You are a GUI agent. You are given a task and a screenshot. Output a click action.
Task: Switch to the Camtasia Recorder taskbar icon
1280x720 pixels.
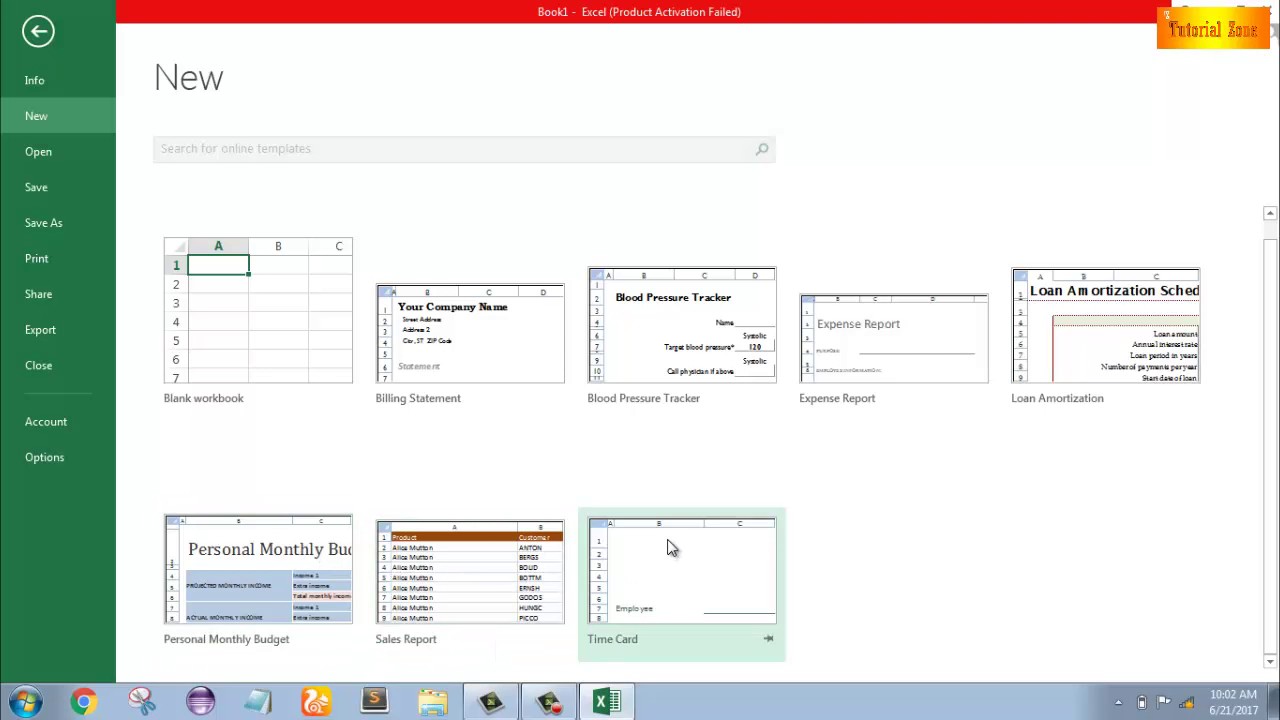548,702
